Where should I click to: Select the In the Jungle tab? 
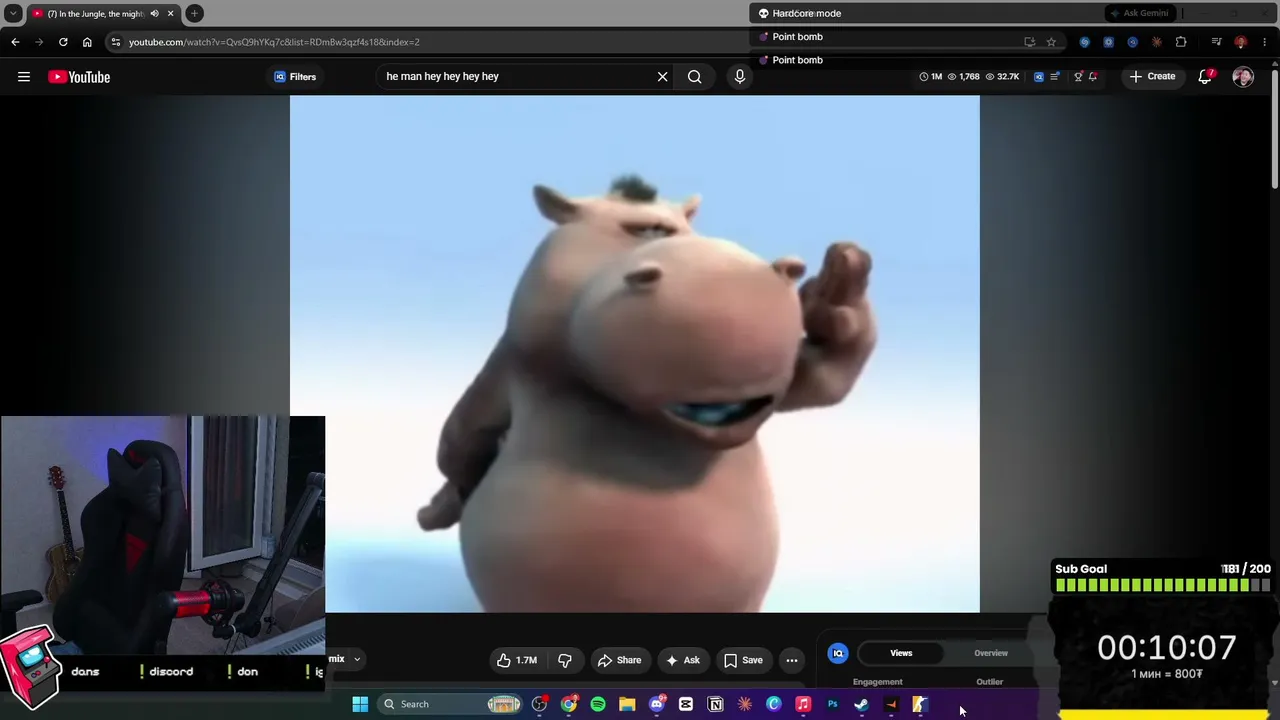(x=103, y=13)
